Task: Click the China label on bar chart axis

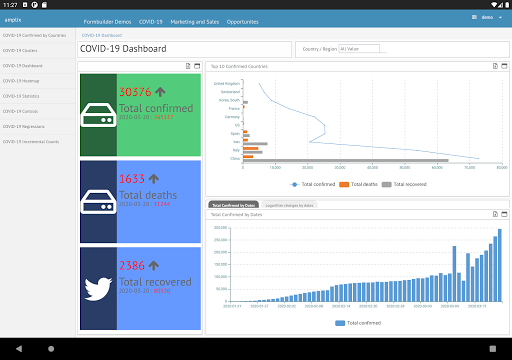Action: [x=235, y=158]
